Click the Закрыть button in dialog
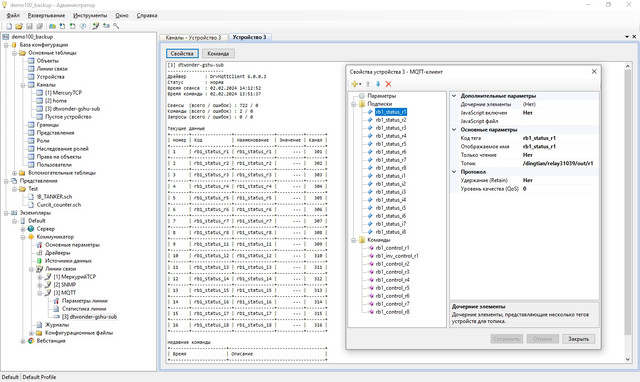 pyautogui.click(x=578, y=339)
